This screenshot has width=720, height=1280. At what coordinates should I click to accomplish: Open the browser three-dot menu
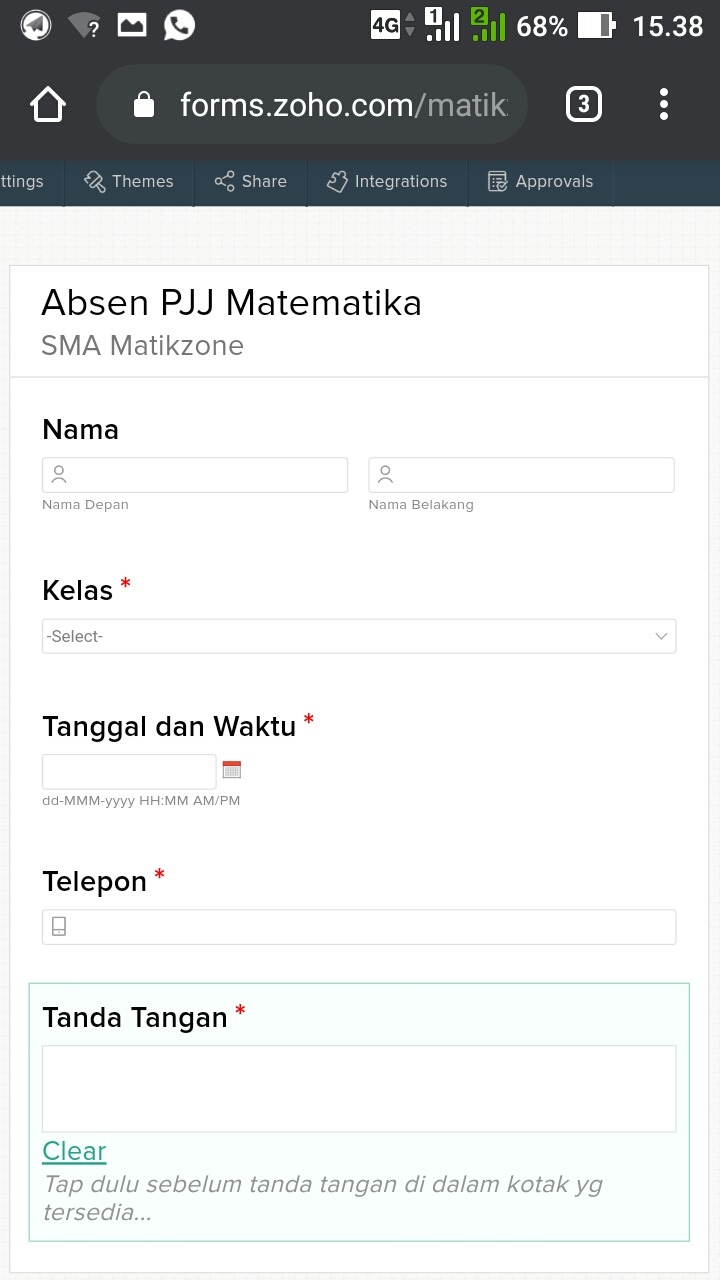tap(664, 104)
